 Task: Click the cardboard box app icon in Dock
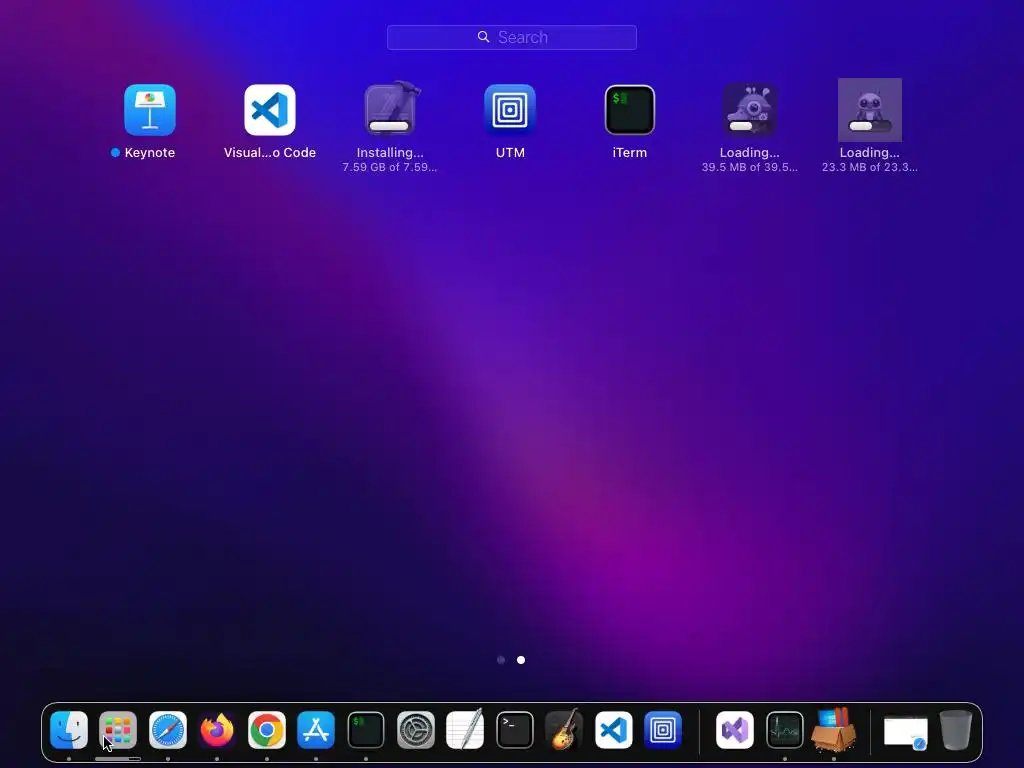(x=834, y=729)
